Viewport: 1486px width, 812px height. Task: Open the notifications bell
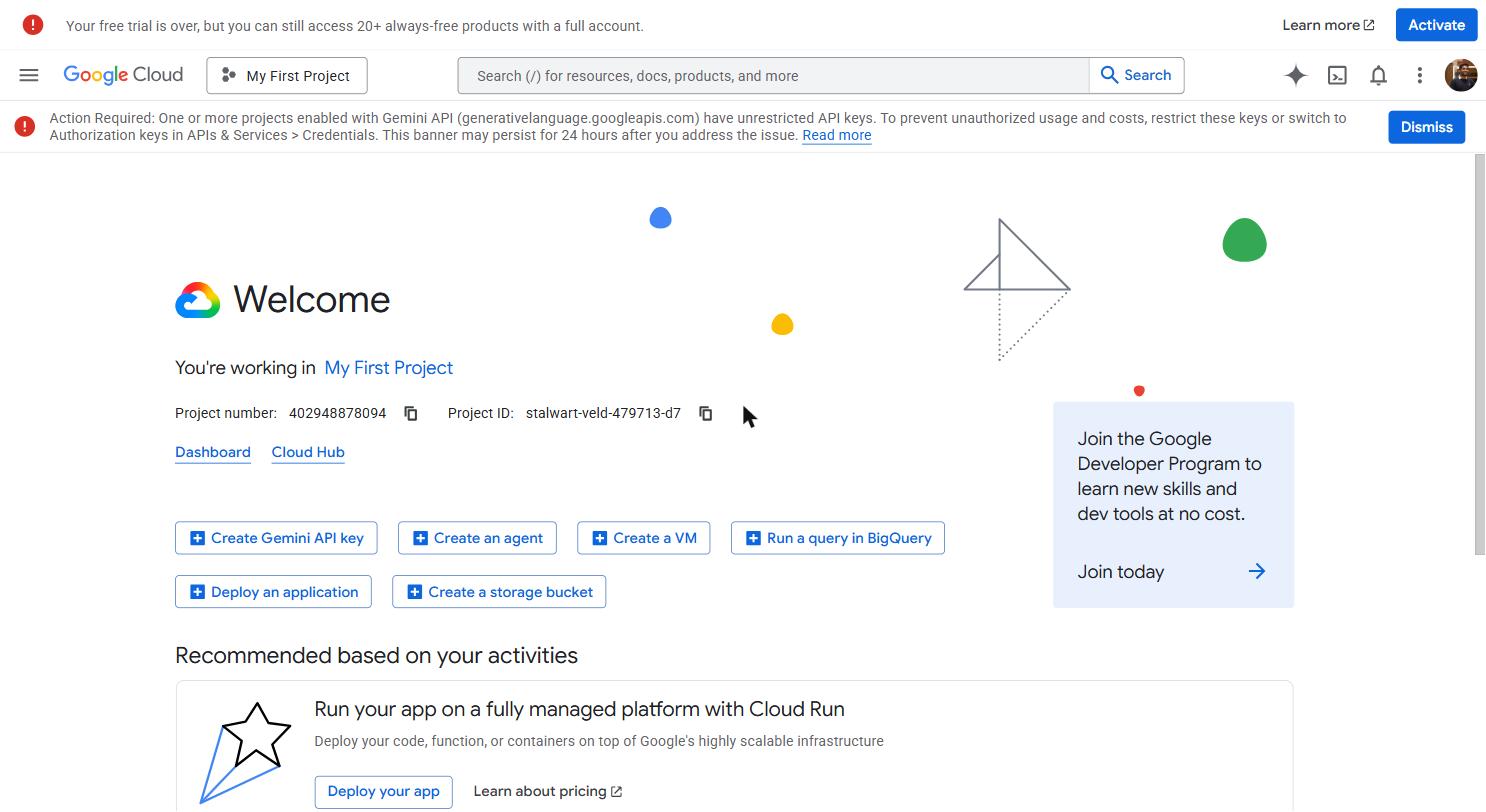pyautogui.click(x=1378, y=75)
